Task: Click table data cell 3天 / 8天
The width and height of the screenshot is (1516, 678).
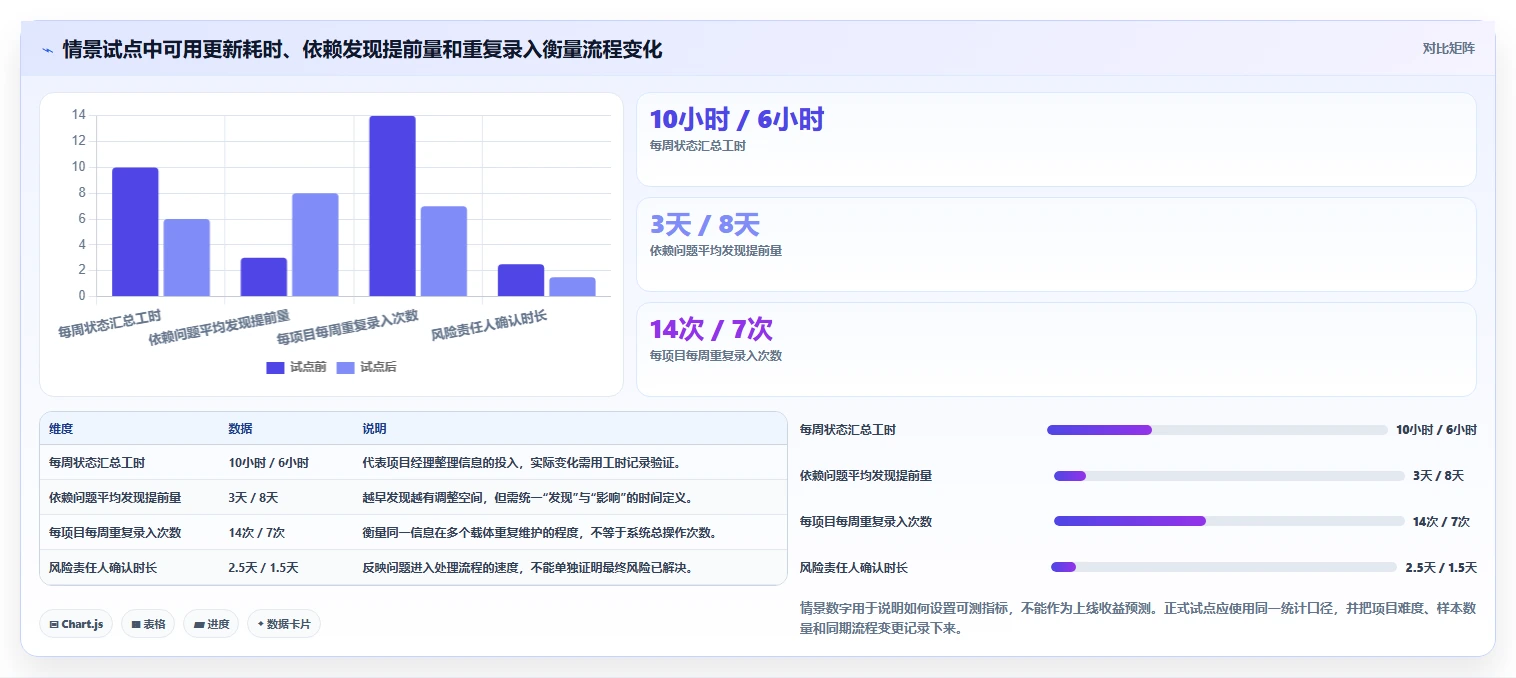Action: pos(253,497)
